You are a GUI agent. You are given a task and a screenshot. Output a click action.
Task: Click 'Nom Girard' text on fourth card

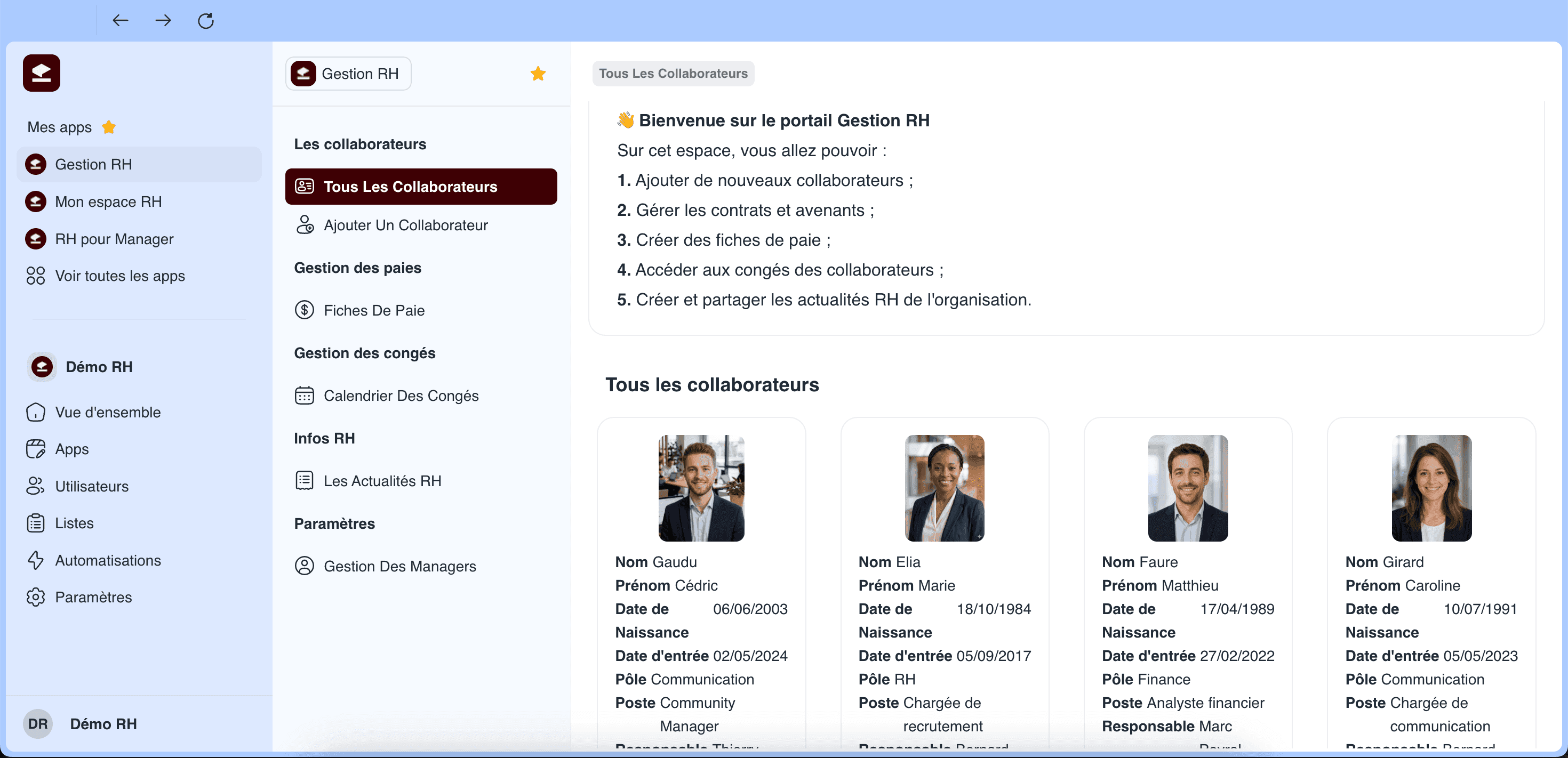click(1385, 562)
